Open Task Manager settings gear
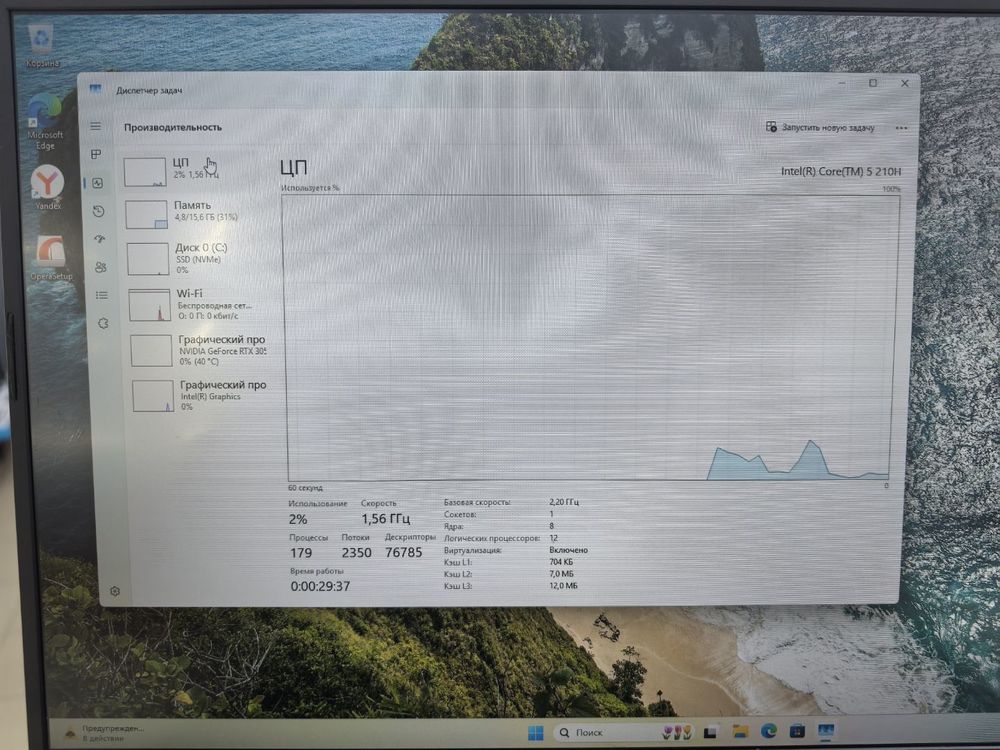 click(x=115, y=591)
